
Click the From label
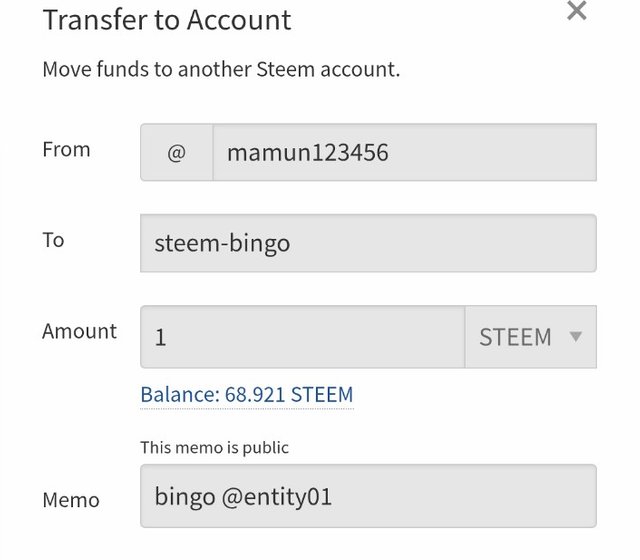point(66,150)
